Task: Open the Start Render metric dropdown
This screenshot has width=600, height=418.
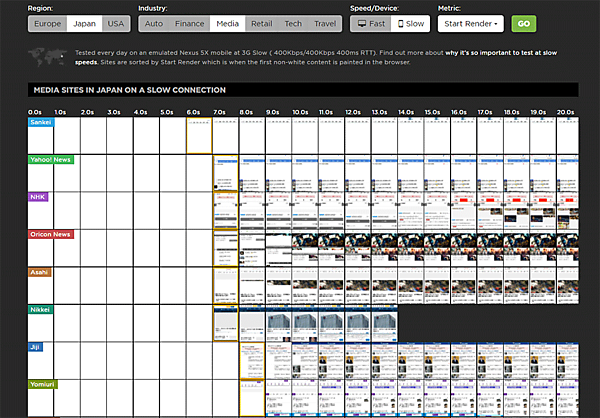Action: (x=469, y=23)
